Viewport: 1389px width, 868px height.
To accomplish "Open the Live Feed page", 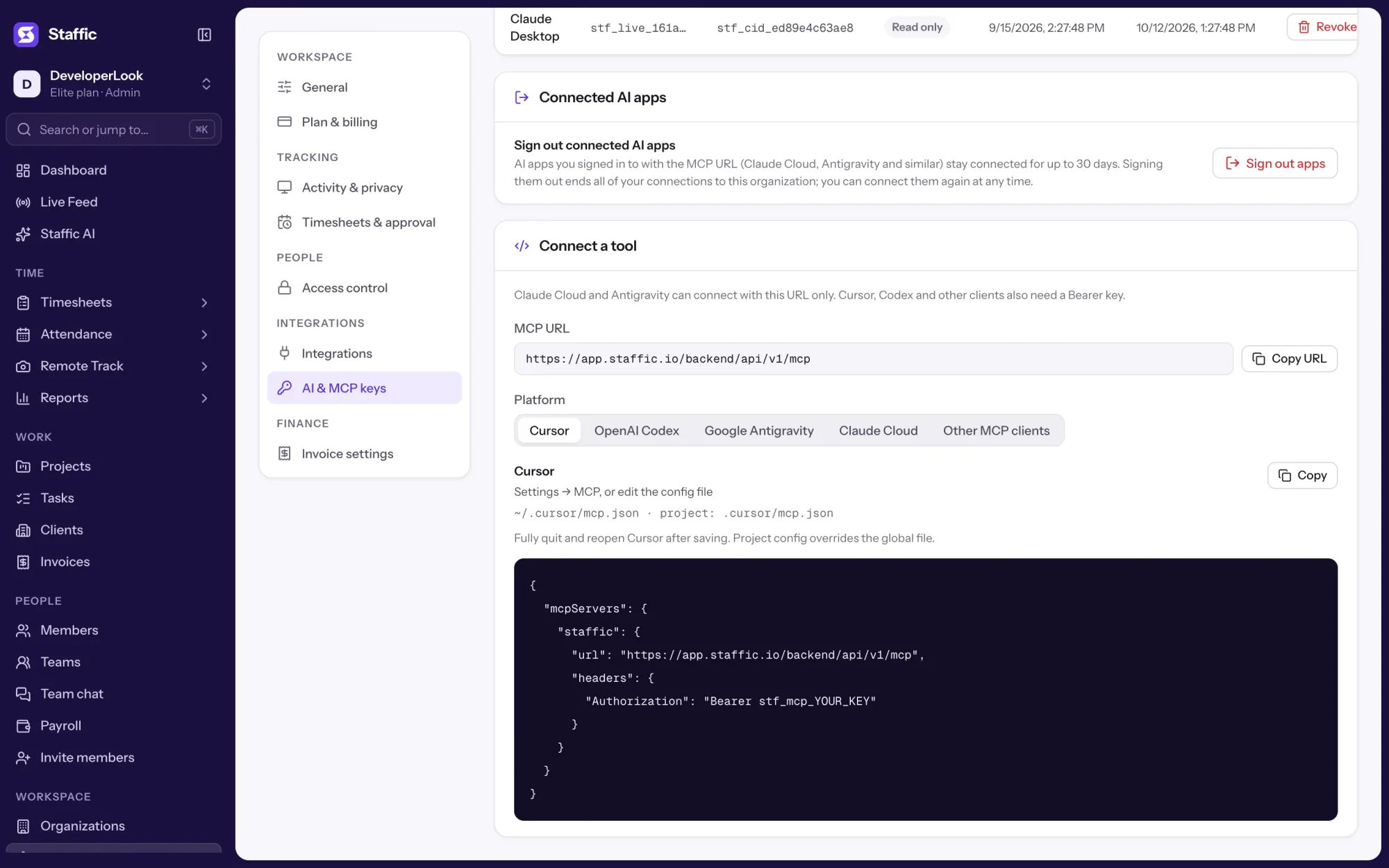I will 113,202.
